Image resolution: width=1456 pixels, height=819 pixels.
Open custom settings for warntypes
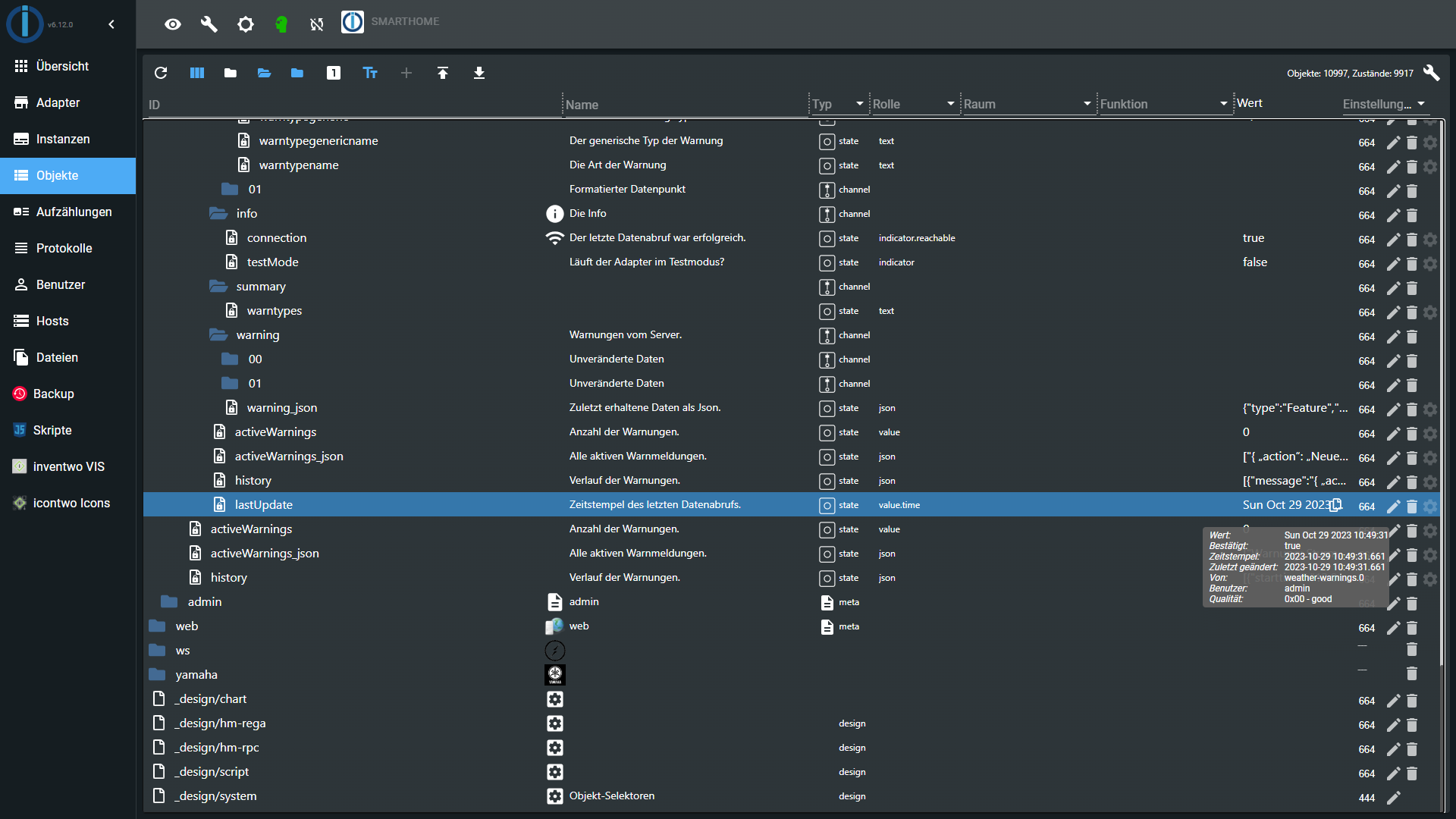pos(1430,312)
